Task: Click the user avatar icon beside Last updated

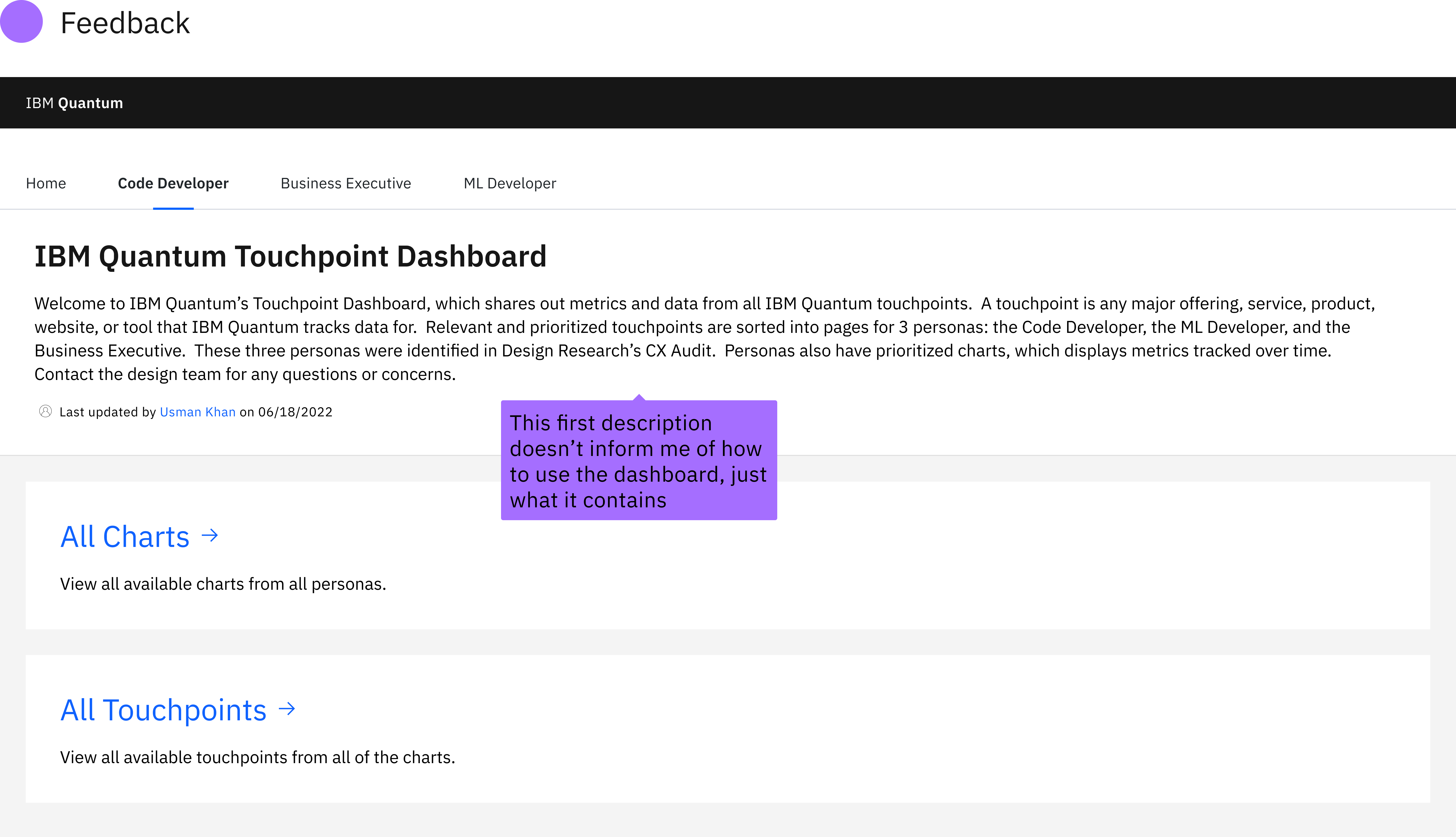Action: tap(45, 412)
